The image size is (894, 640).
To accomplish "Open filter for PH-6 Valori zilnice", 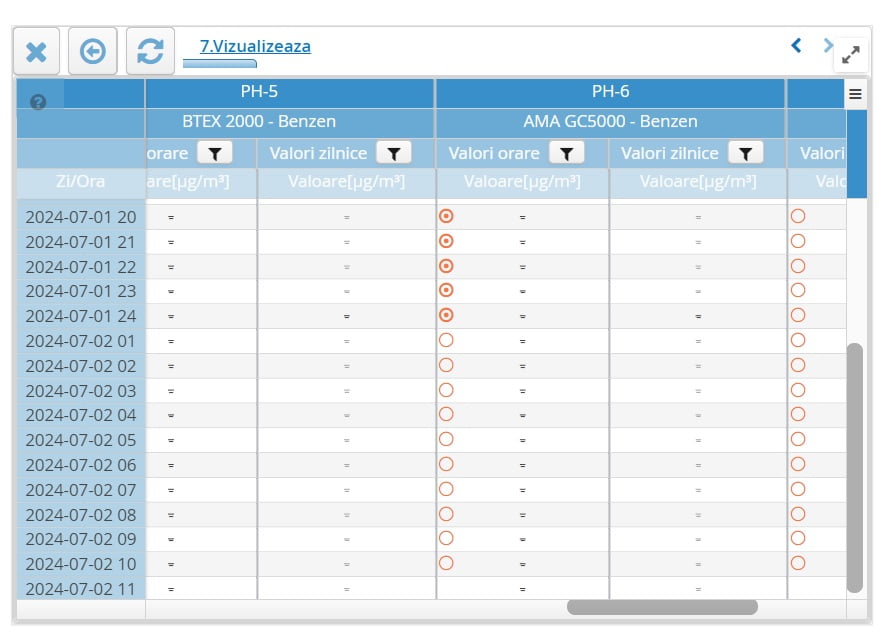I will (x=745, y=153).
